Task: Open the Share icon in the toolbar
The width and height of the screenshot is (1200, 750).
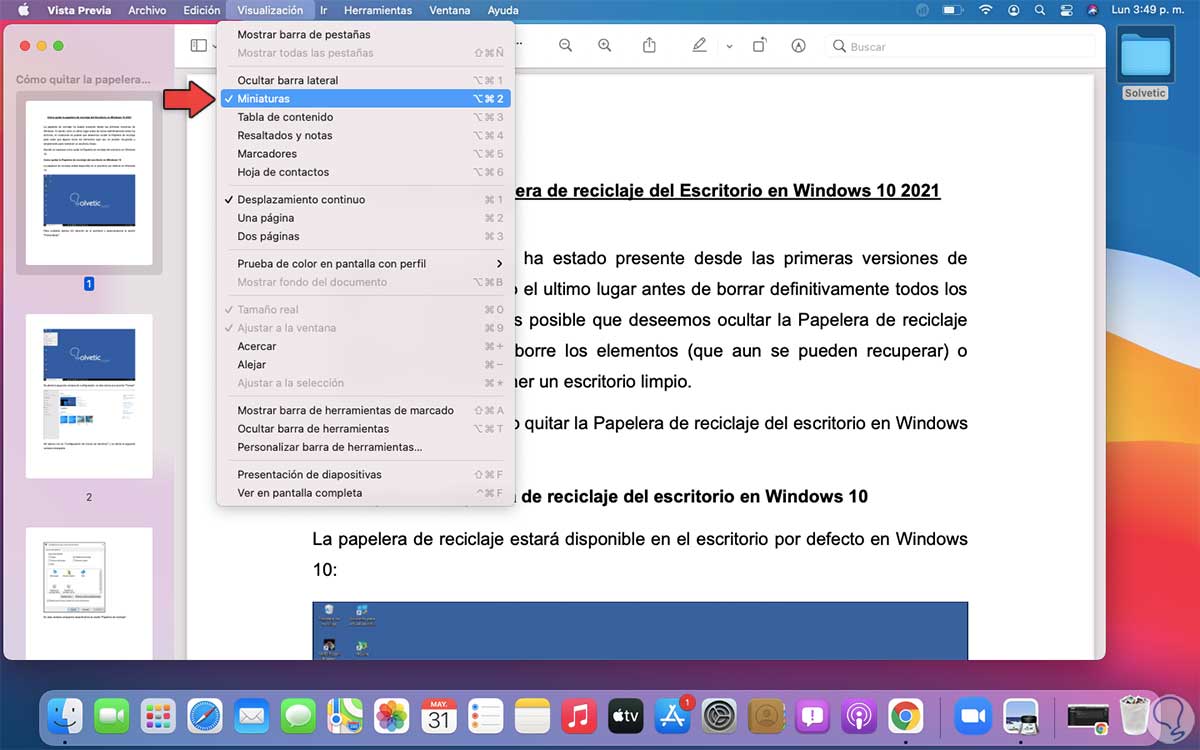Action: [650, 45]
